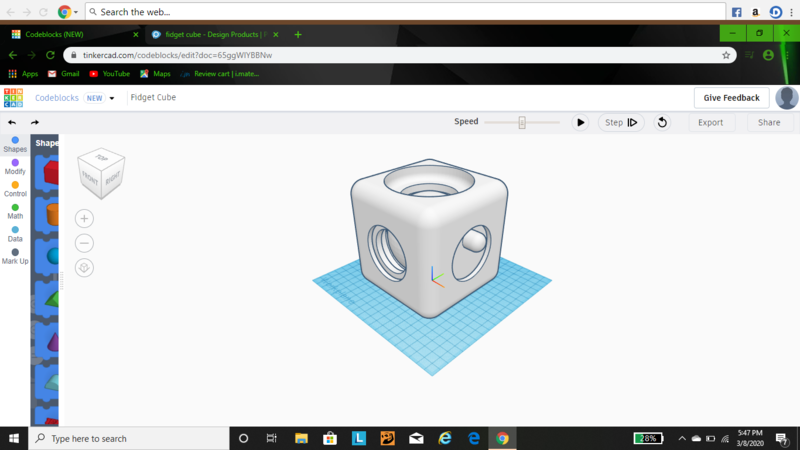Open the Codeblocks dropdown arrow
Image resolution: width=800 pixels, height=450 pixels.
112,98
